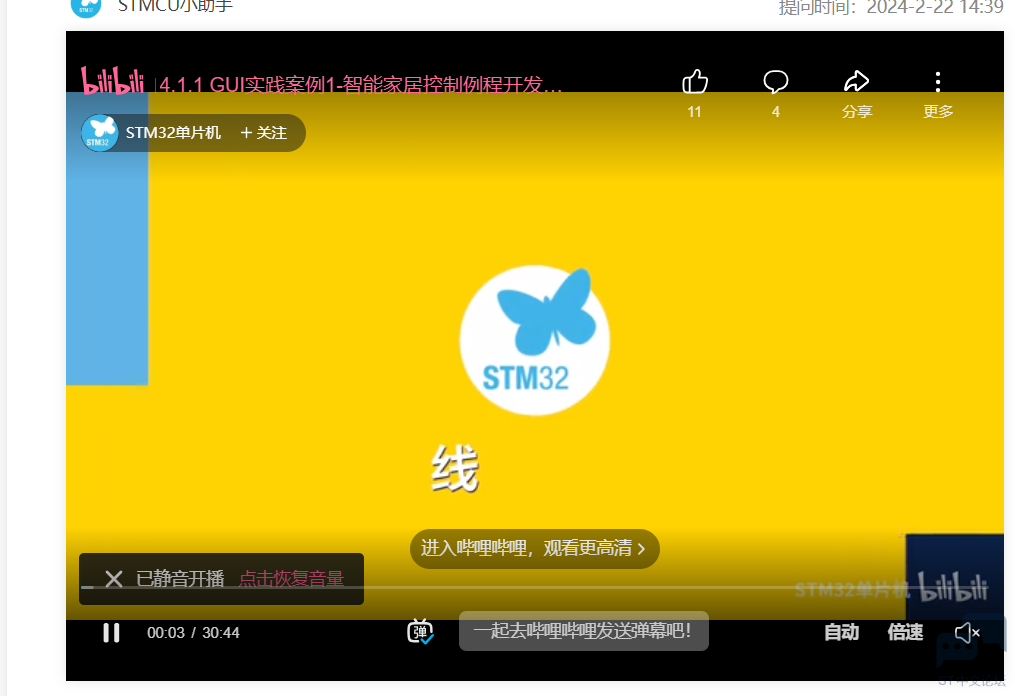
Task: Open STMCU小助手 poster avatar
Action: coord(85,6)
